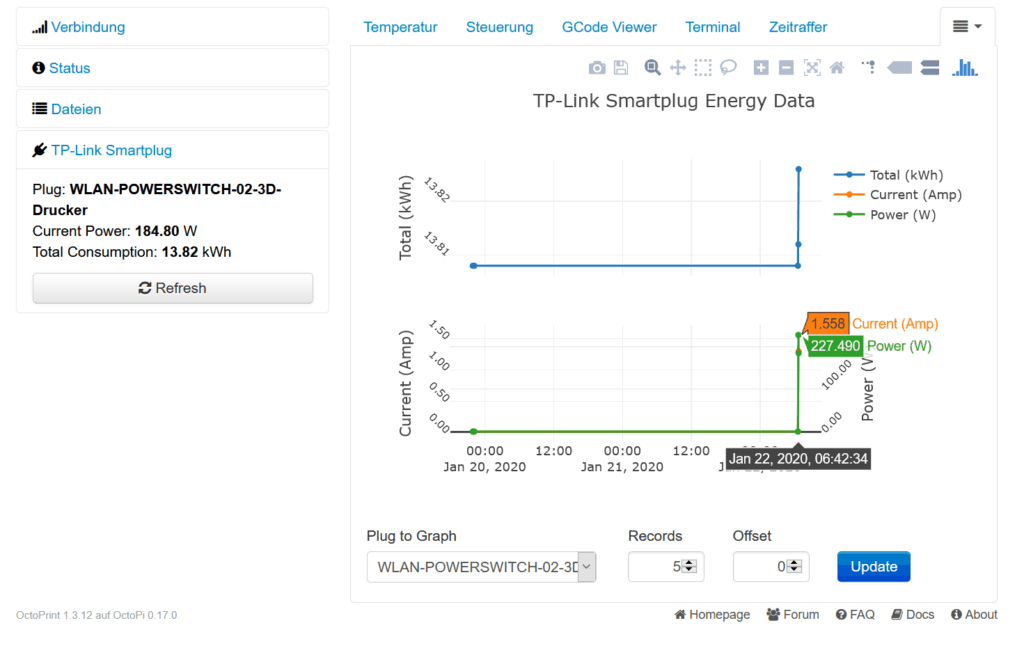
Task: Toggle Total (kWh) trace in legend
Action: pyautogui.click(x=889, y=175)
